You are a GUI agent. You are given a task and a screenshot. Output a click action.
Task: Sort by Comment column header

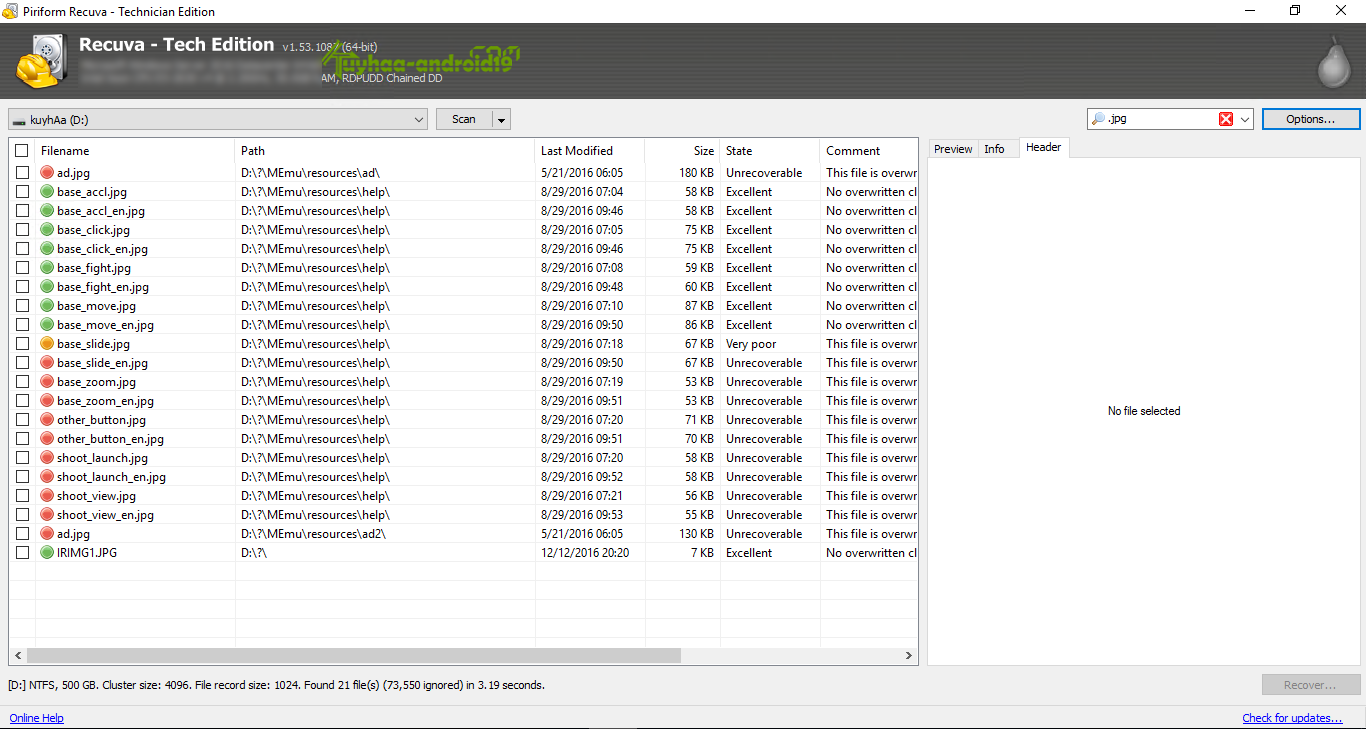coord(868,151)
